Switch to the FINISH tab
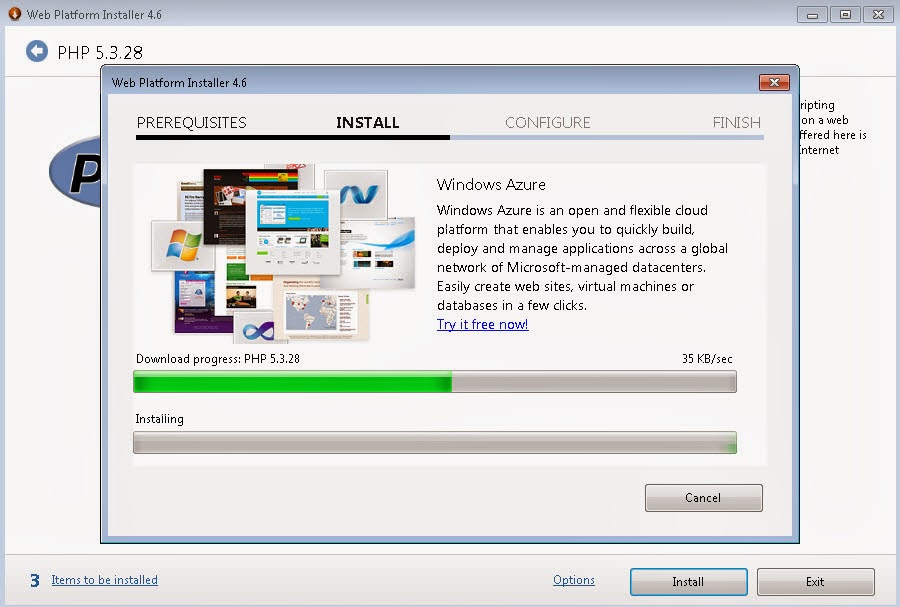This screenshot has width=900, height=607. tap(735, 122)
